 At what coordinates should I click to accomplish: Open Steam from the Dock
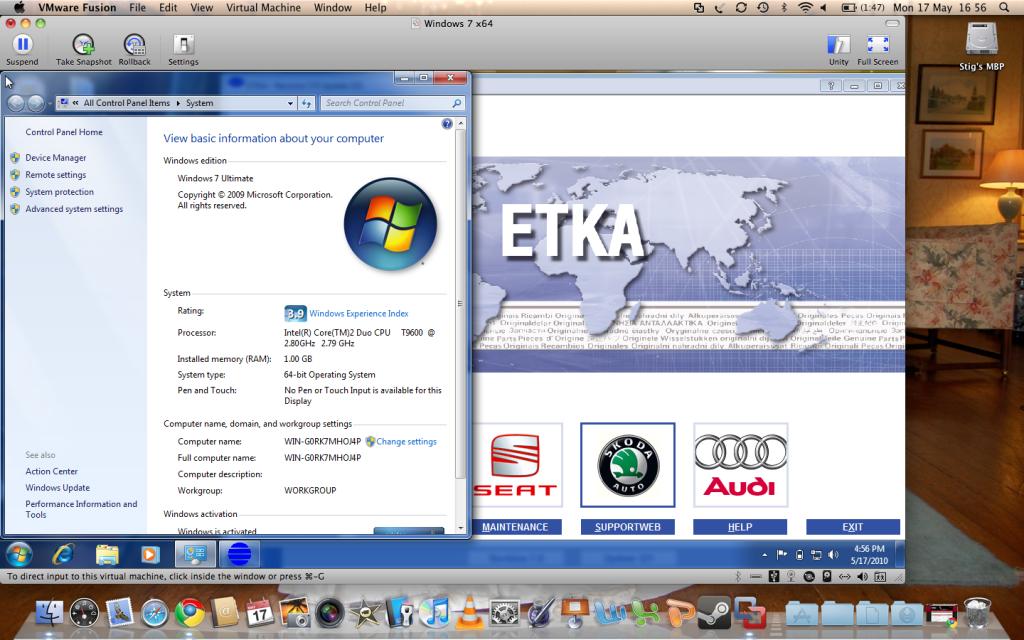click(713, 613)
